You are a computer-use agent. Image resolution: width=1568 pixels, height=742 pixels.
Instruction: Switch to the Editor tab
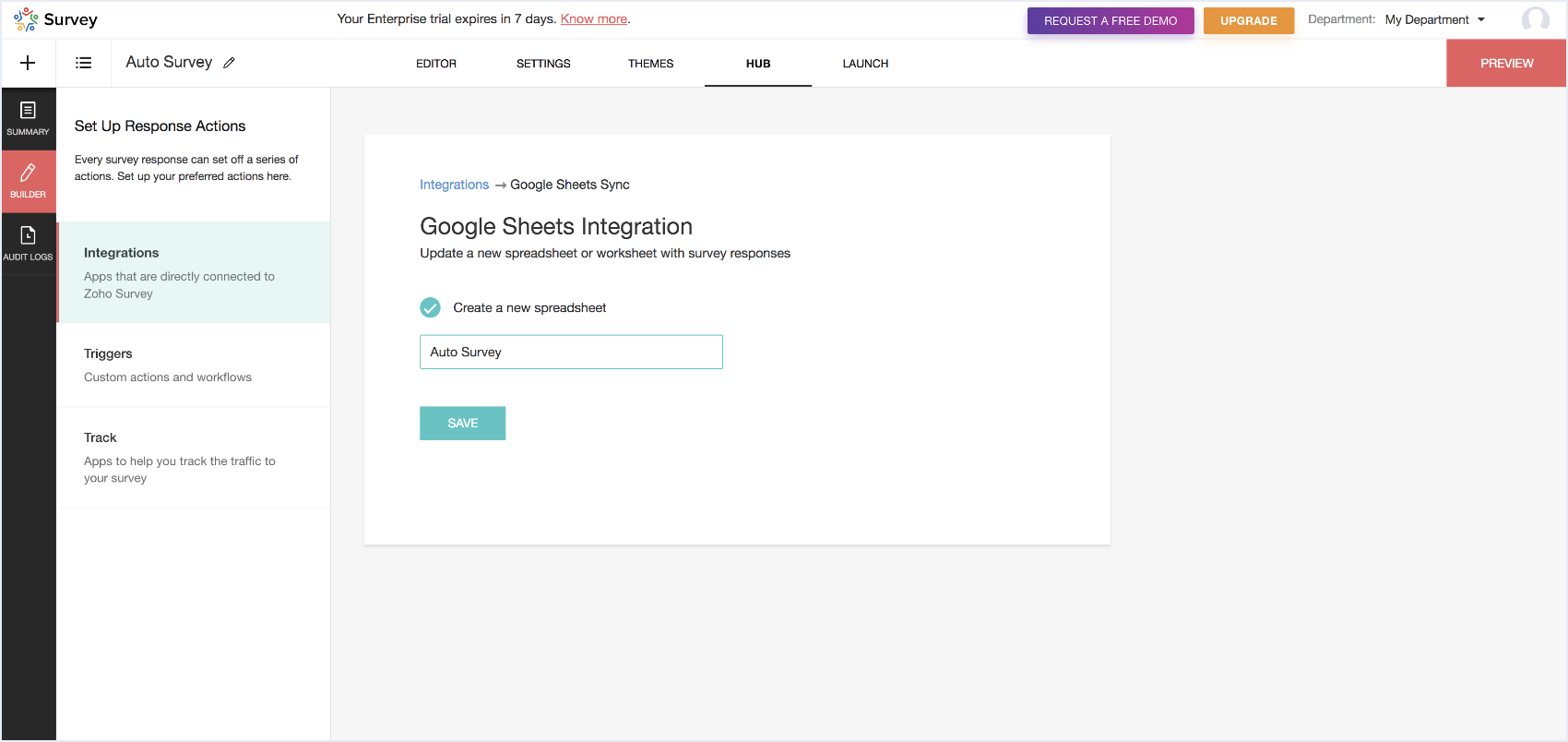pyautogui.click(x=436, y=64)
